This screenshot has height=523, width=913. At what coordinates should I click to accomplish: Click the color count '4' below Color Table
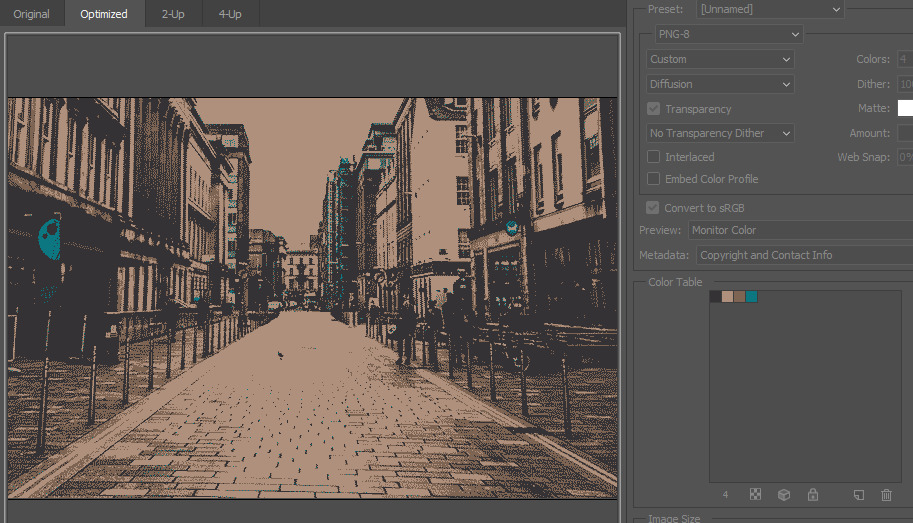(x=725, y=494)
